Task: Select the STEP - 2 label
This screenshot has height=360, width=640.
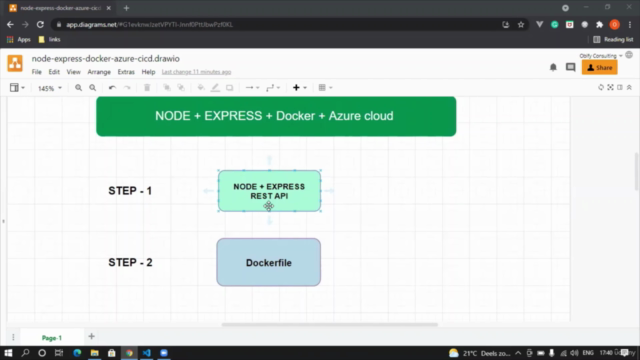Action: click(x=130, y=262)
